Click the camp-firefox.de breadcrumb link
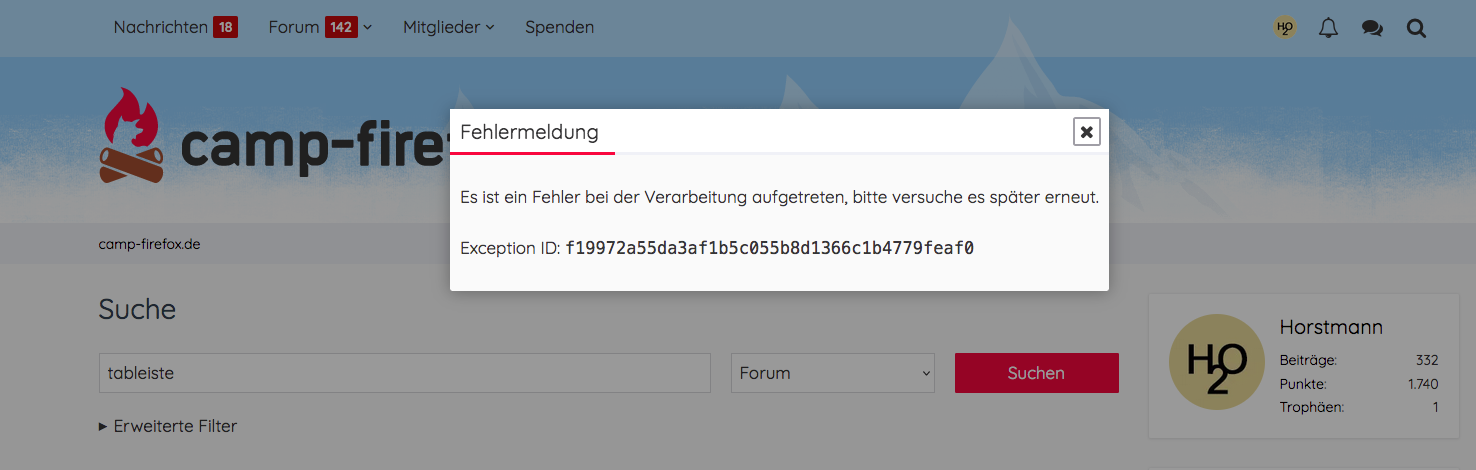Screen dimensions: 1476x470 click(149, 244)
